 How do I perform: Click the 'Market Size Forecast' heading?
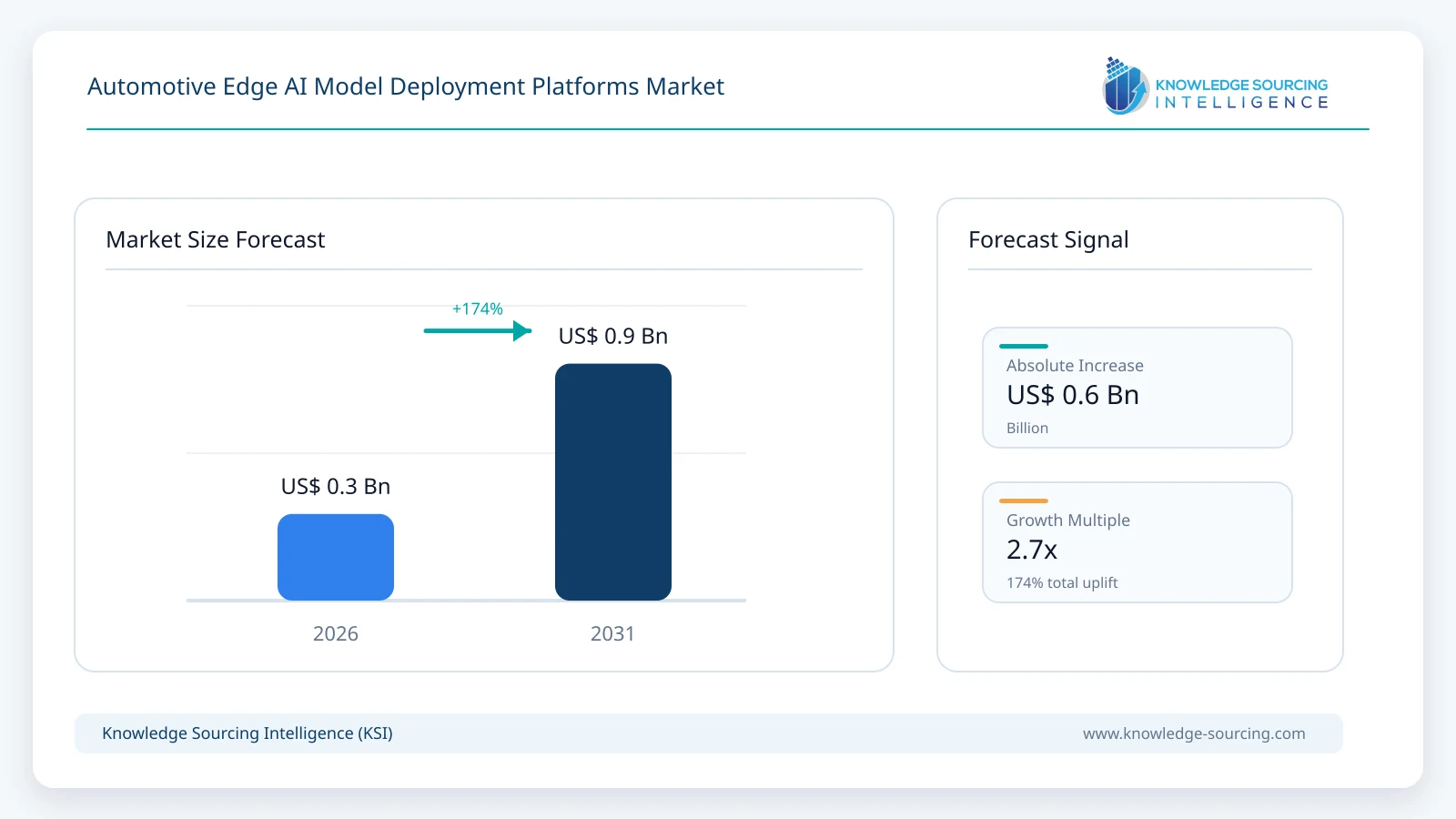[216, 239]
